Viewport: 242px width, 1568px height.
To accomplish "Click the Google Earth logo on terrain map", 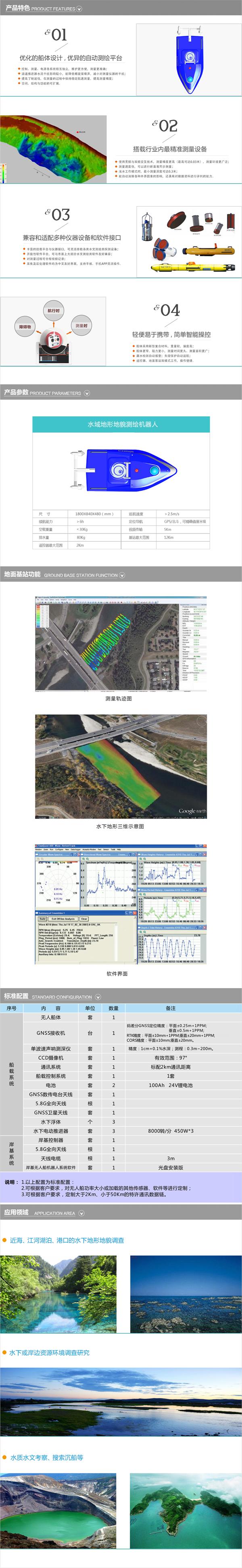I will point(192,811).
